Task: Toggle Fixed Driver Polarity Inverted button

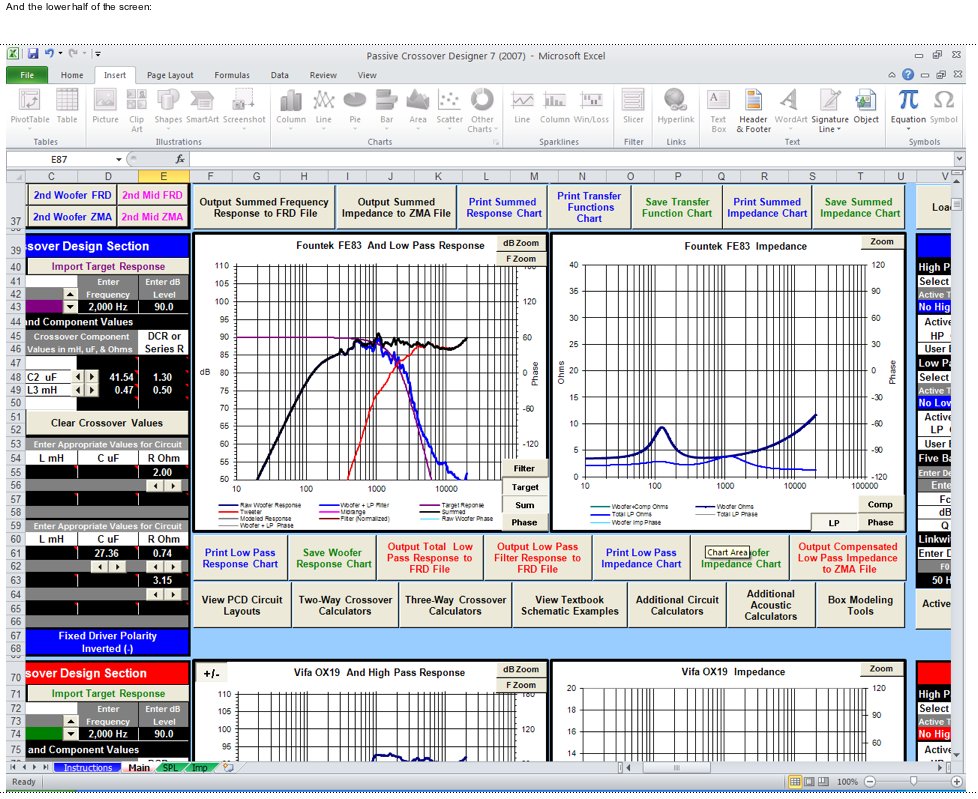Action: pyautogui.click(x=107, y=642)
